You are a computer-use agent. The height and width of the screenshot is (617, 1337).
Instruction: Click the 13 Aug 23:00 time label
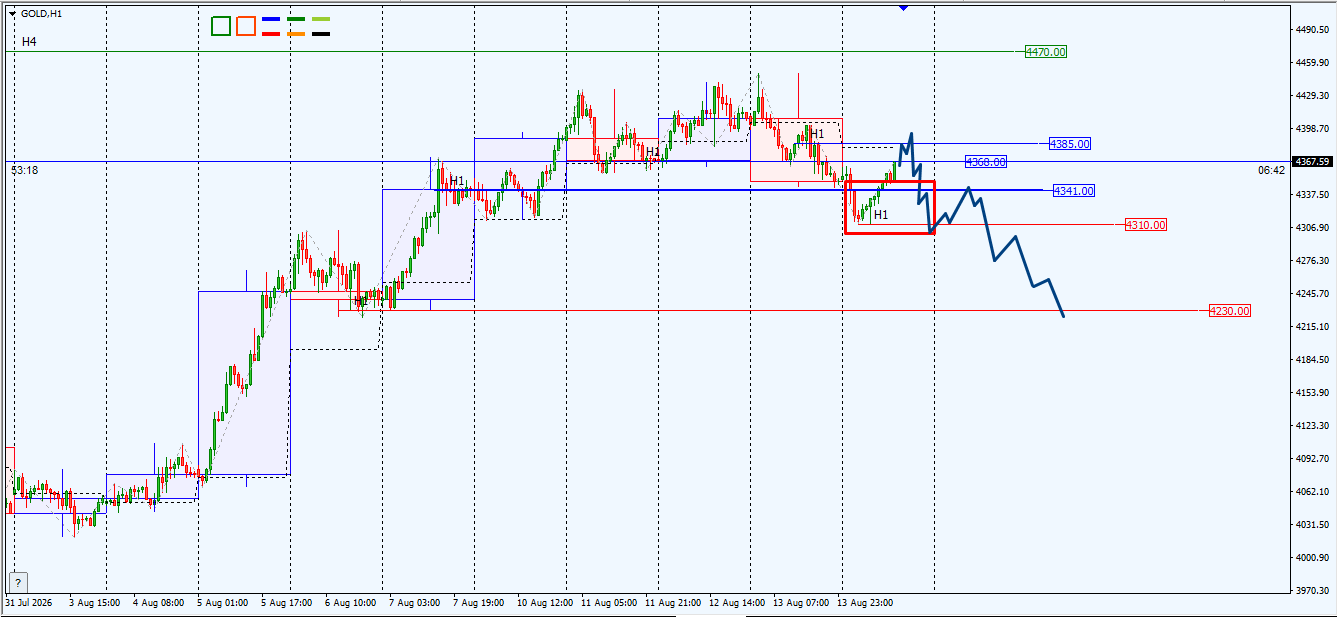click(x=866, y=603)
